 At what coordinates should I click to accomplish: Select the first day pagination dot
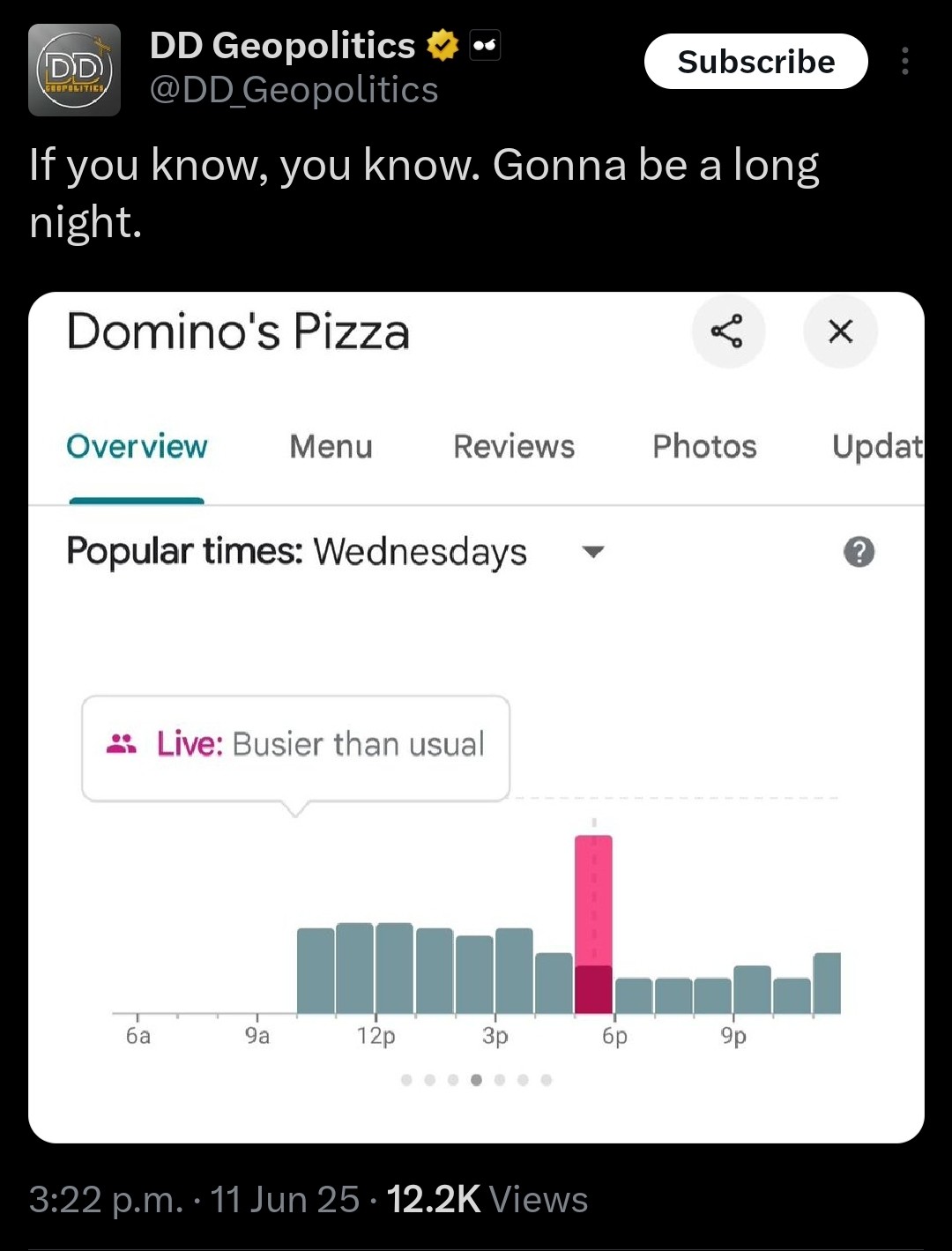406,1080
